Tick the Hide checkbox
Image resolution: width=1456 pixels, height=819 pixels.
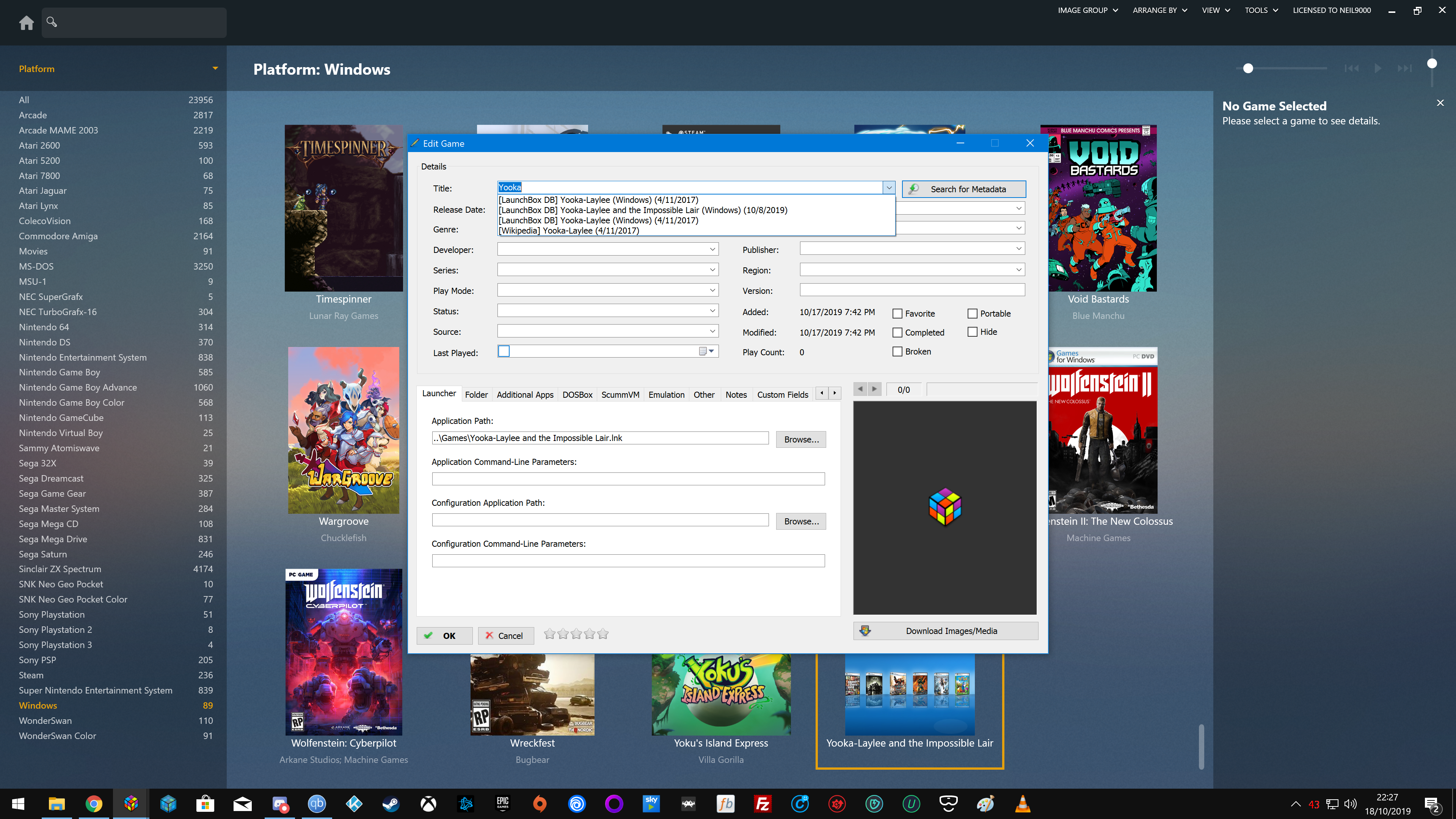pyautogui.click(x=972, y=332)
